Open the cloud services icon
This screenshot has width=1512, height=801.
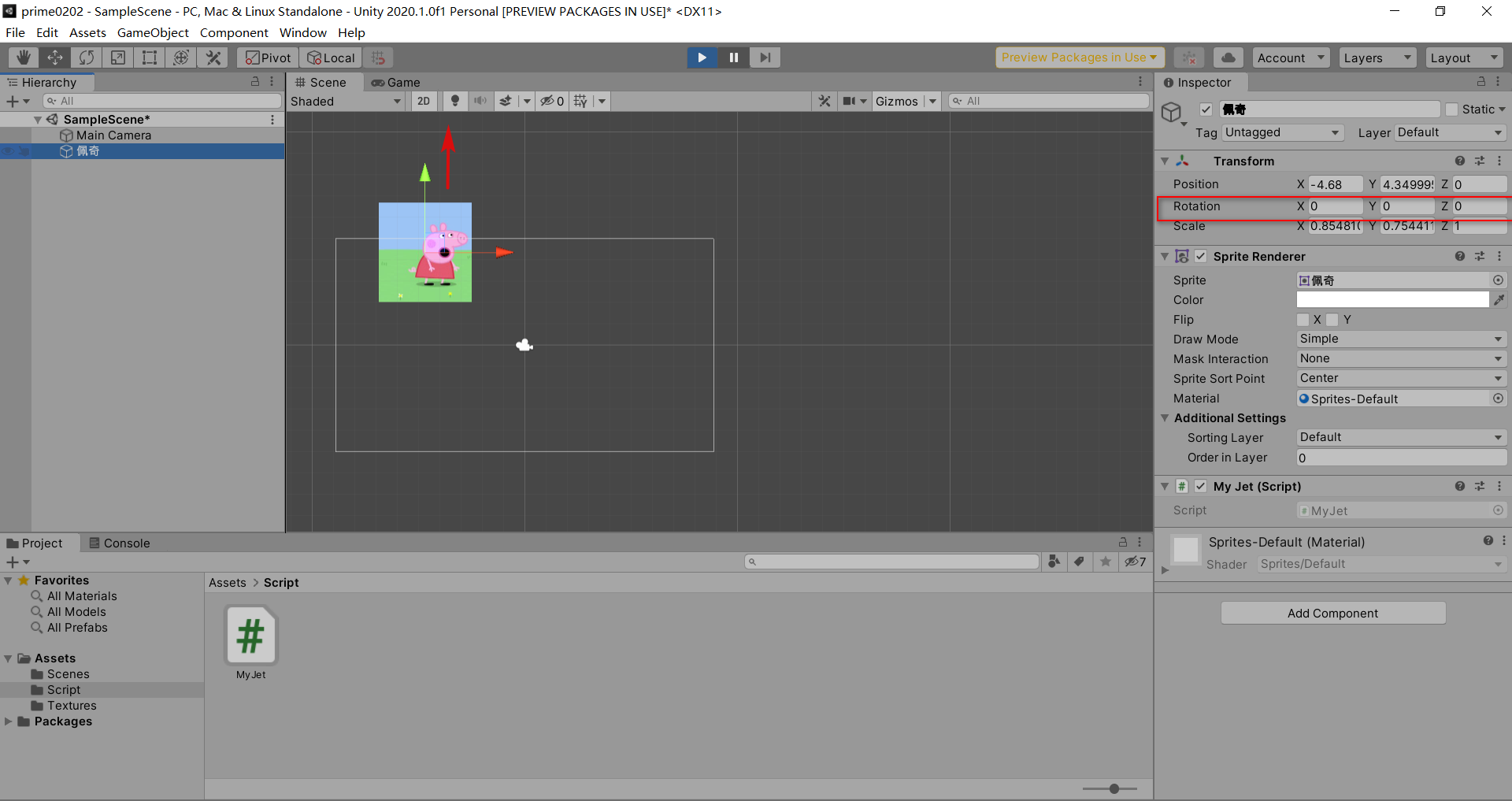(1228, 57)
